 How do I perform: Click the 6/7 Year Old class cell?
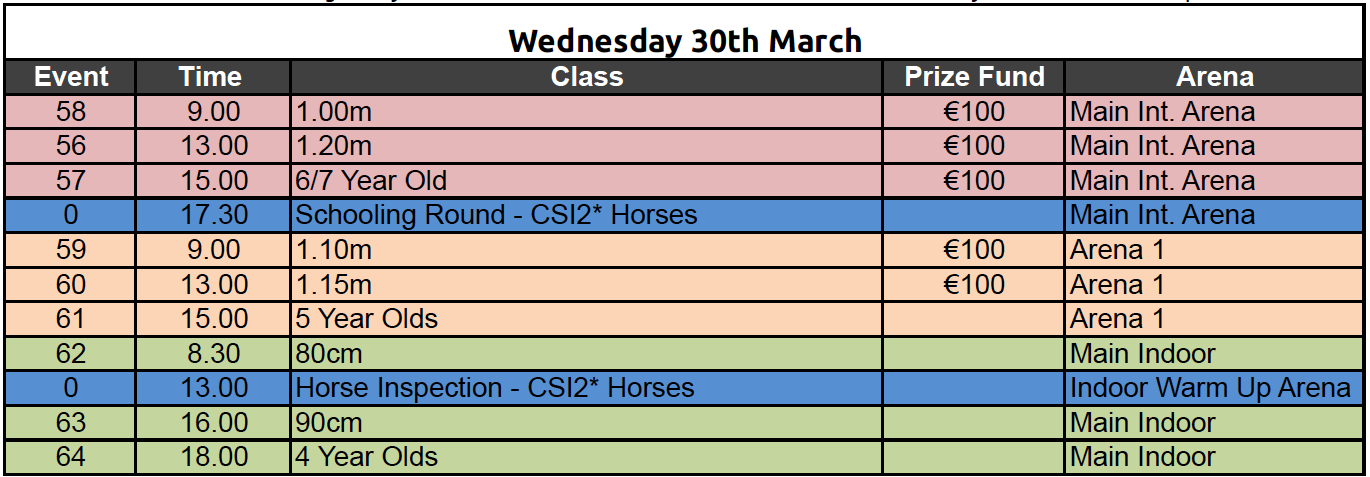tap(586, 181)
